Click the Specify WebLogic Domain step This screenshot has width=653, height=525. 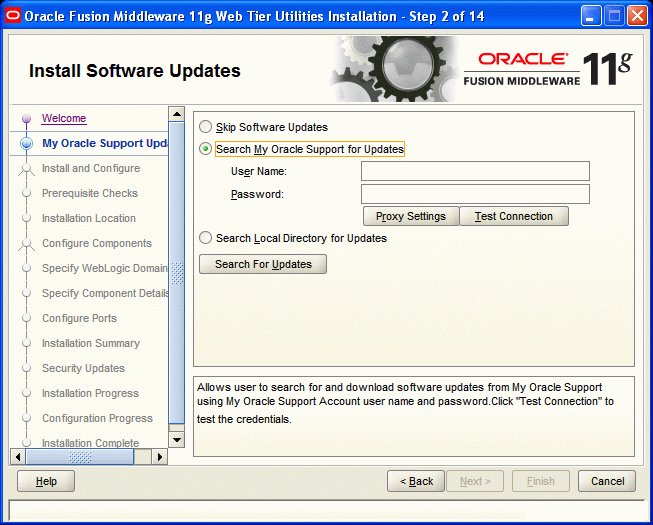point(105,268)
